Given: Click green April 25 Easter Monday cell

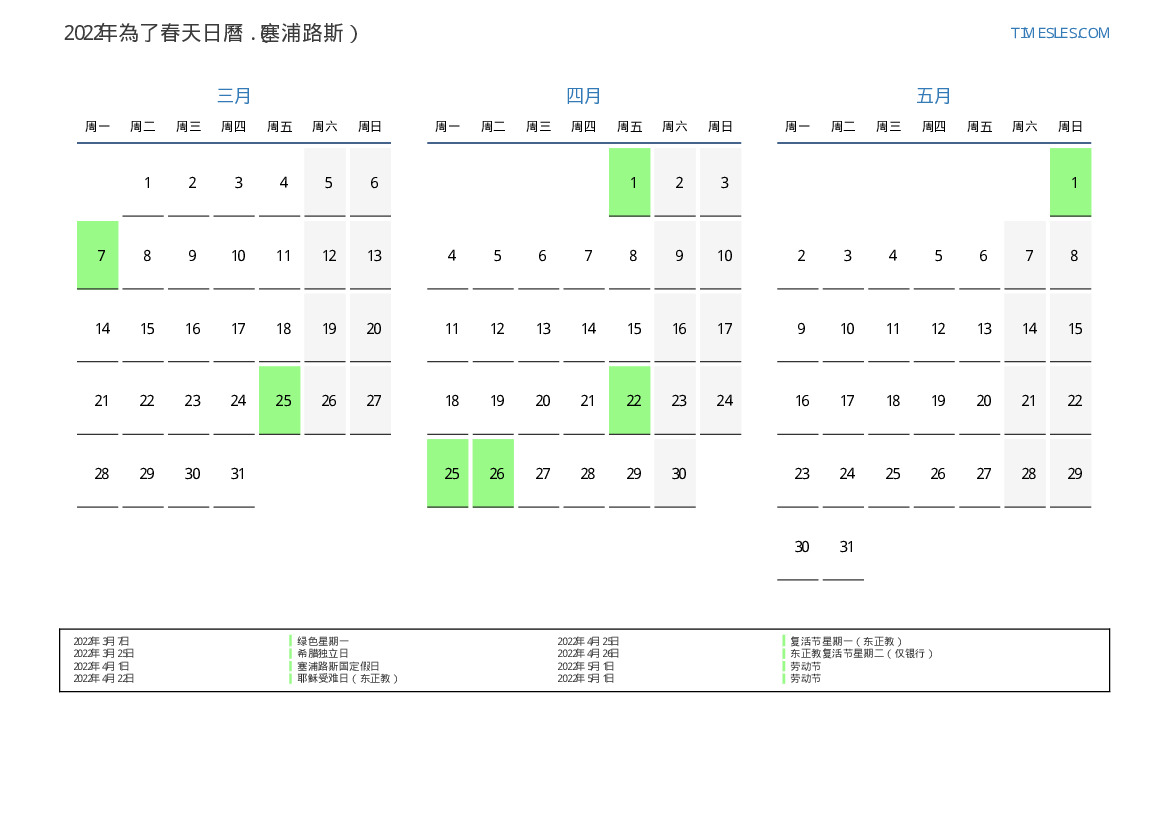Looking at the screenshot, I should [x=448, y=473].
